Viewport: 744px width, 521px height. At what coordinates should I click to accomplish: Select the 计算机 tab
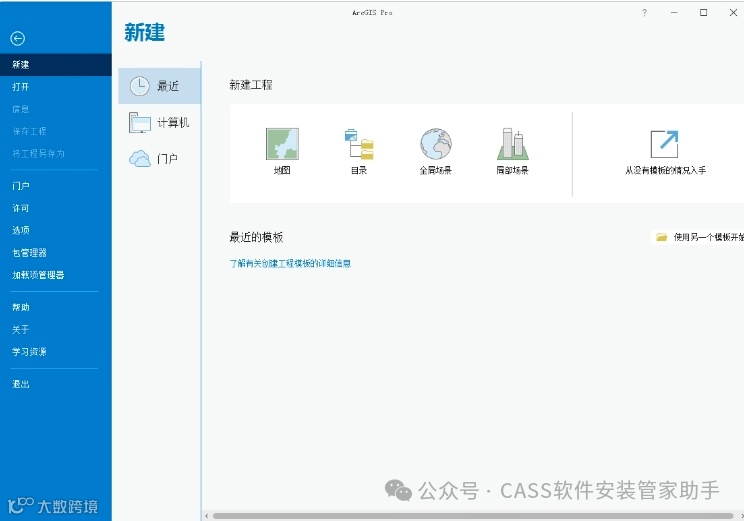tap(160, 122)
